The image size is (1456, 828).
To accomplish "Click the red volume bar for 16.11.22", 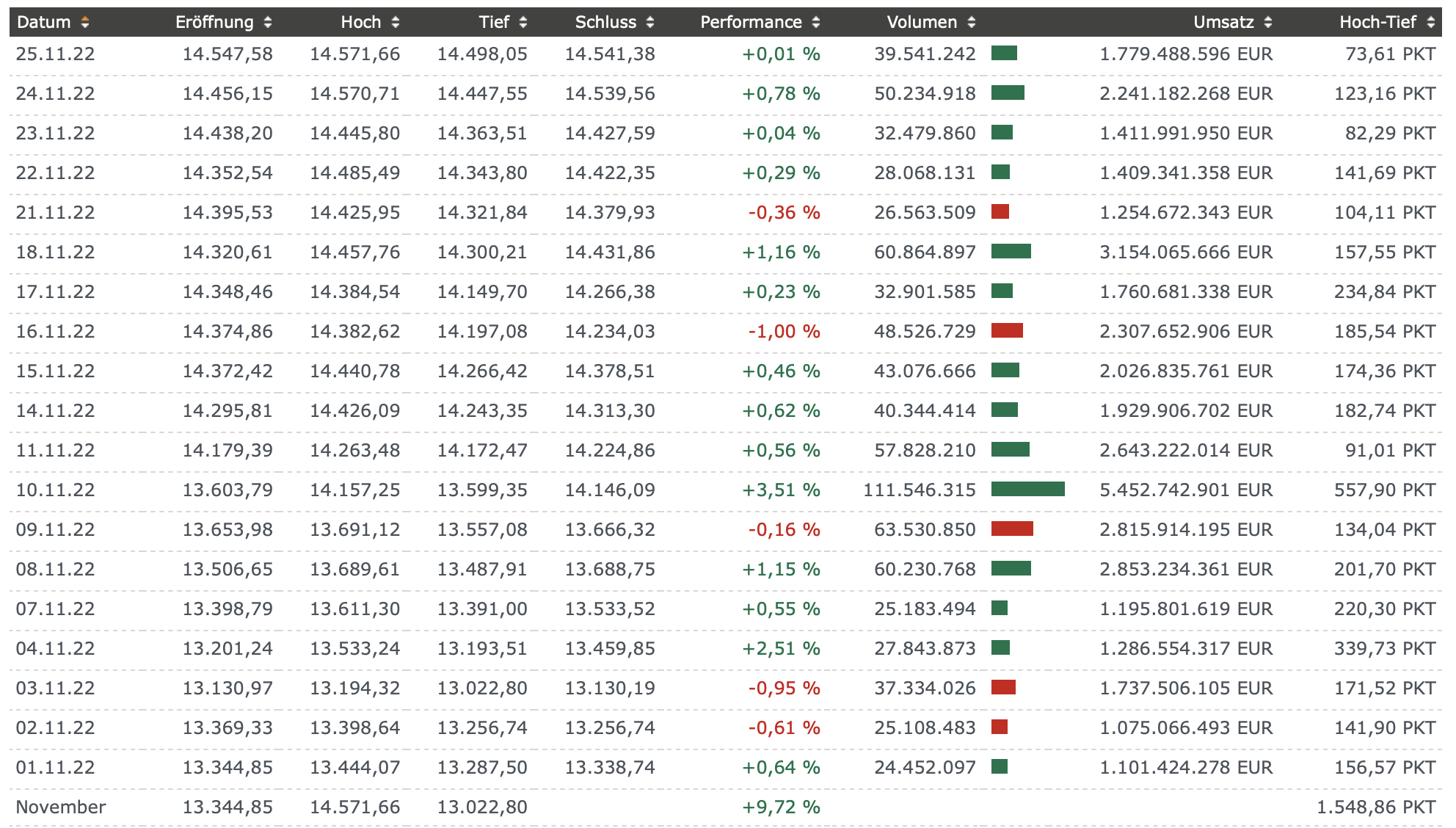I will (x=1007, y=330).
